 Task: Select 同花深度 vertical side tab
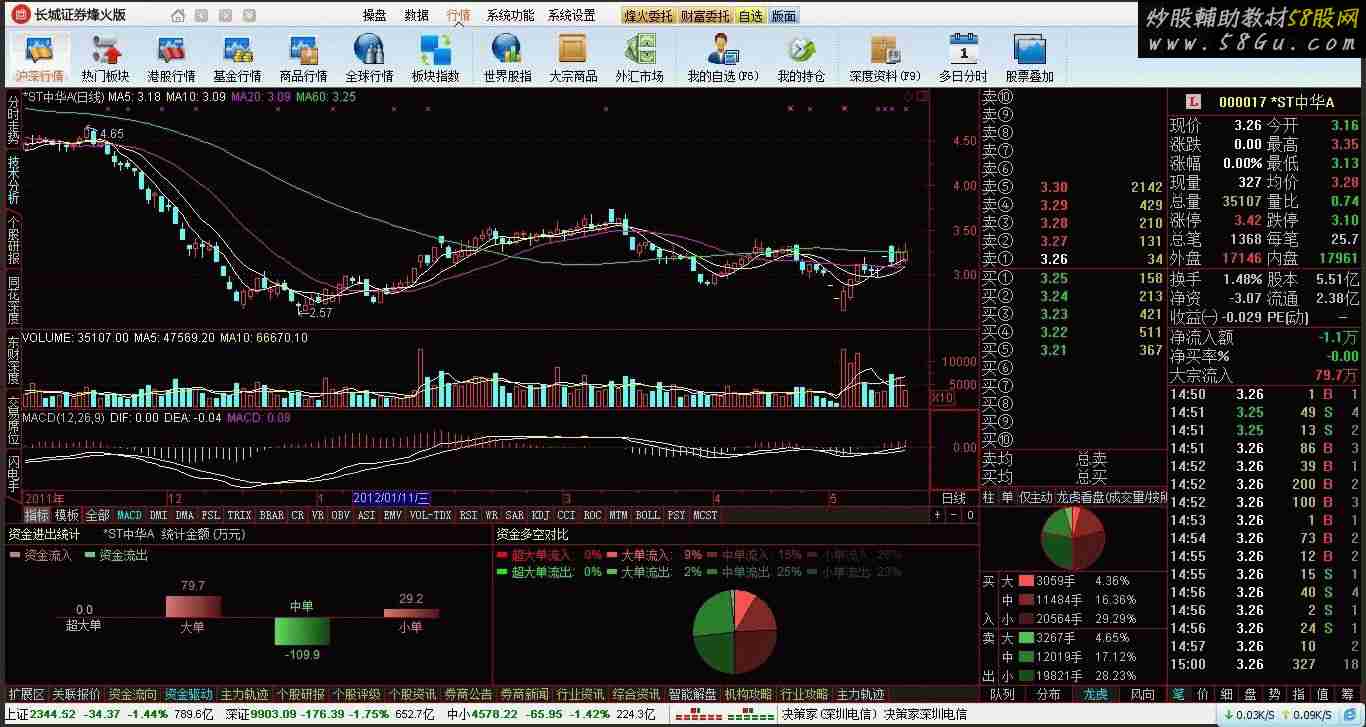[x=13, y=300]
